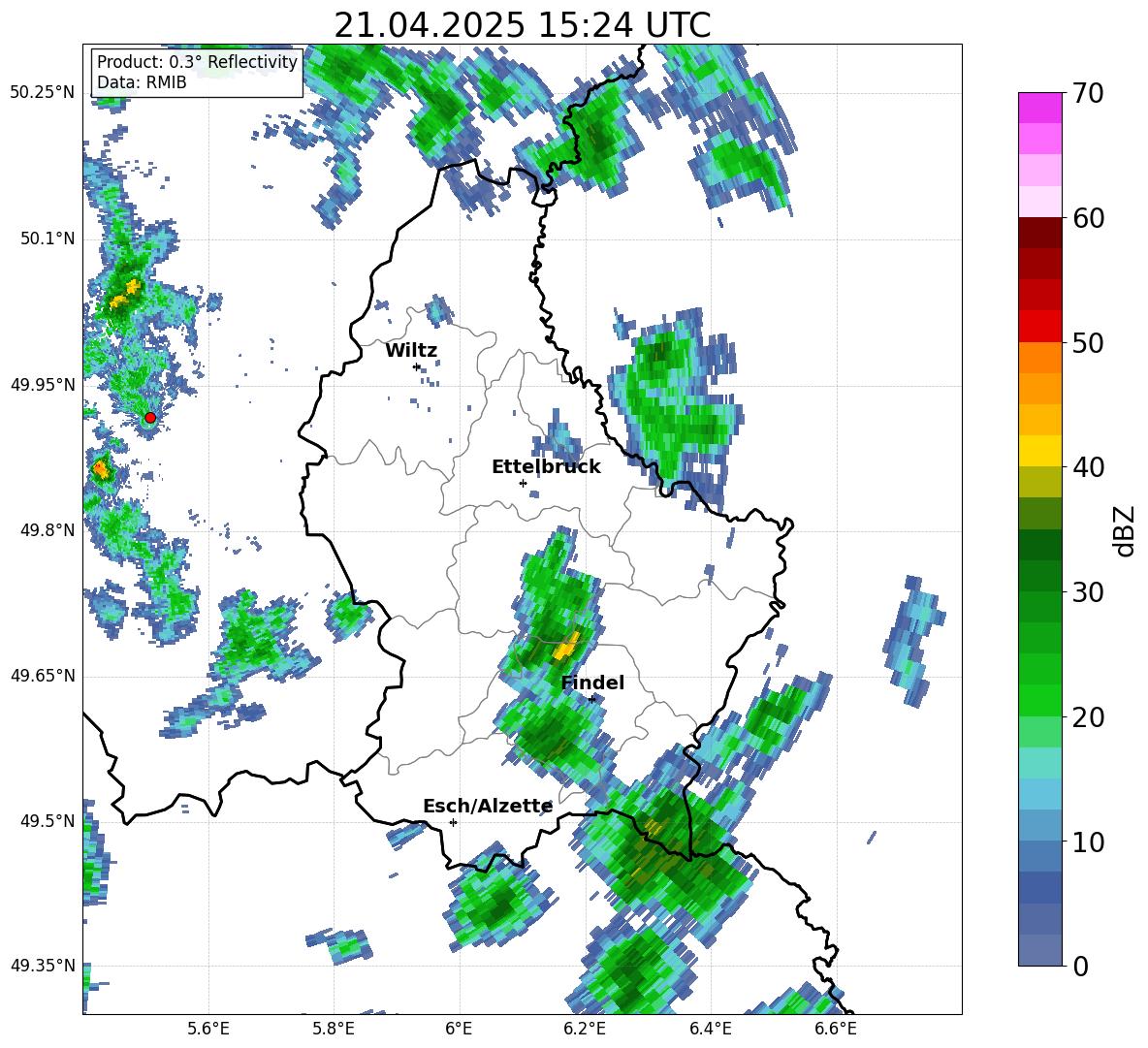This screenshot has height=1048, width=1148.
Task: Pick the orange colorbar swatch just below 50
Action: [1039, 357]
